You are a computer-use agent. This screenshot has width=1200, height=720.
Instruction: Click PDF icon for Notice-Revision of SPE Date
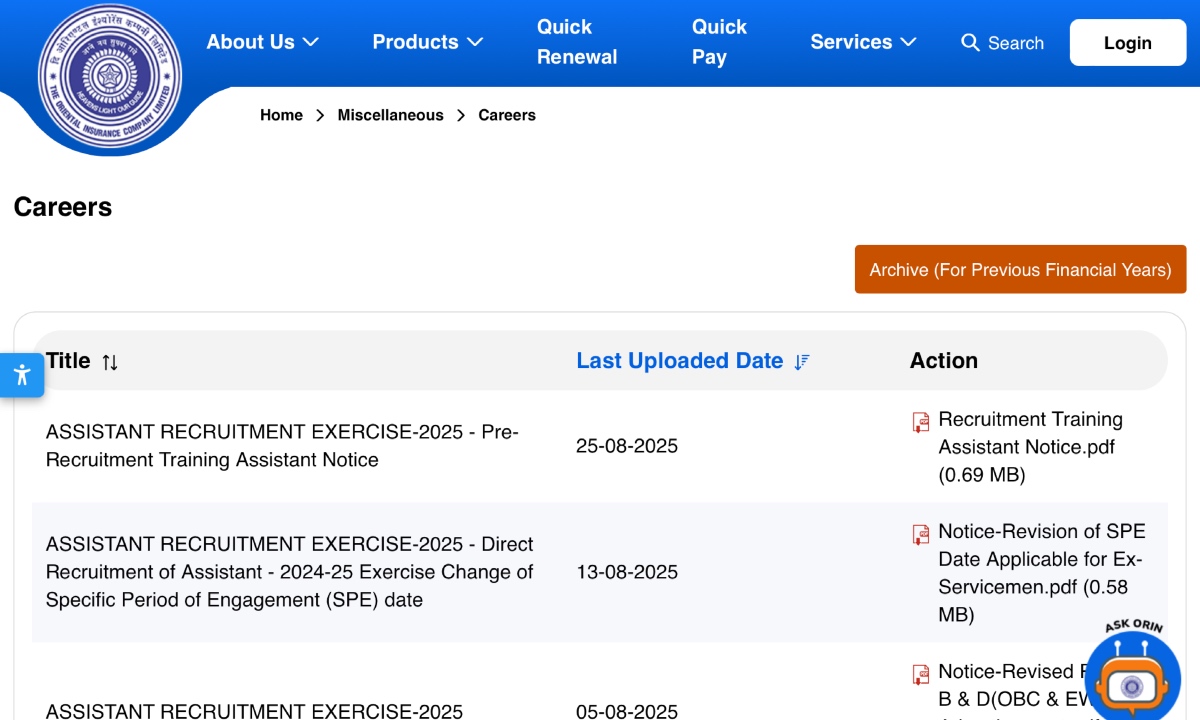tap(921, 534)
